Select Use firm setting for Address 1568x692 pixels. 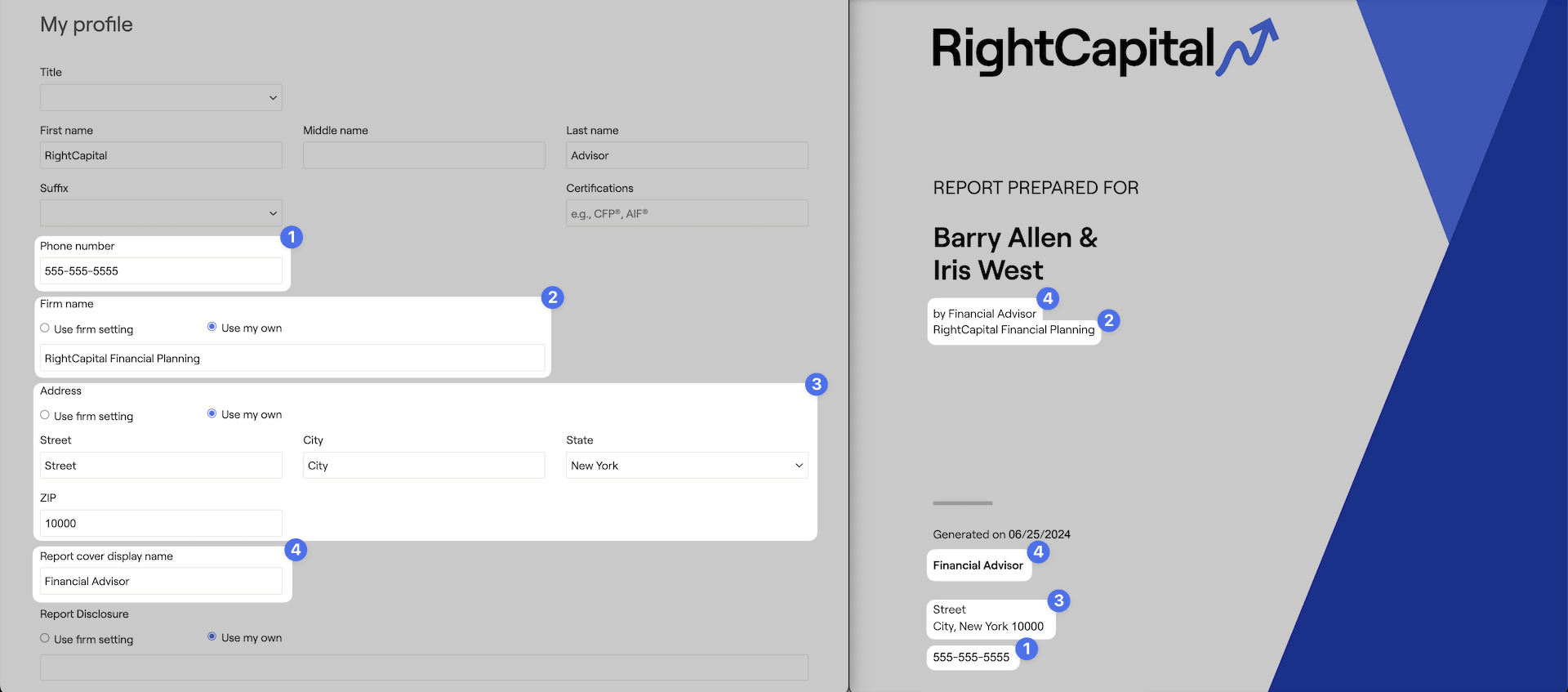pos(45,415)
